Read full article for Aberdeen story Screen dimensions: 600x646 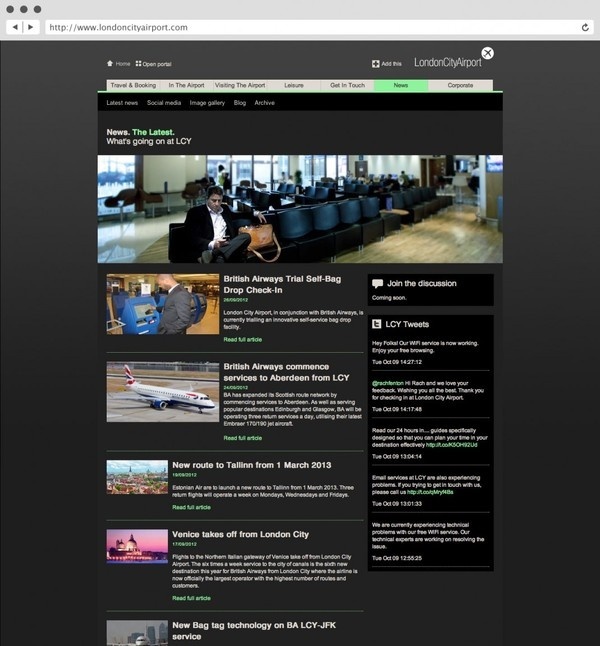tap(243, 438)
